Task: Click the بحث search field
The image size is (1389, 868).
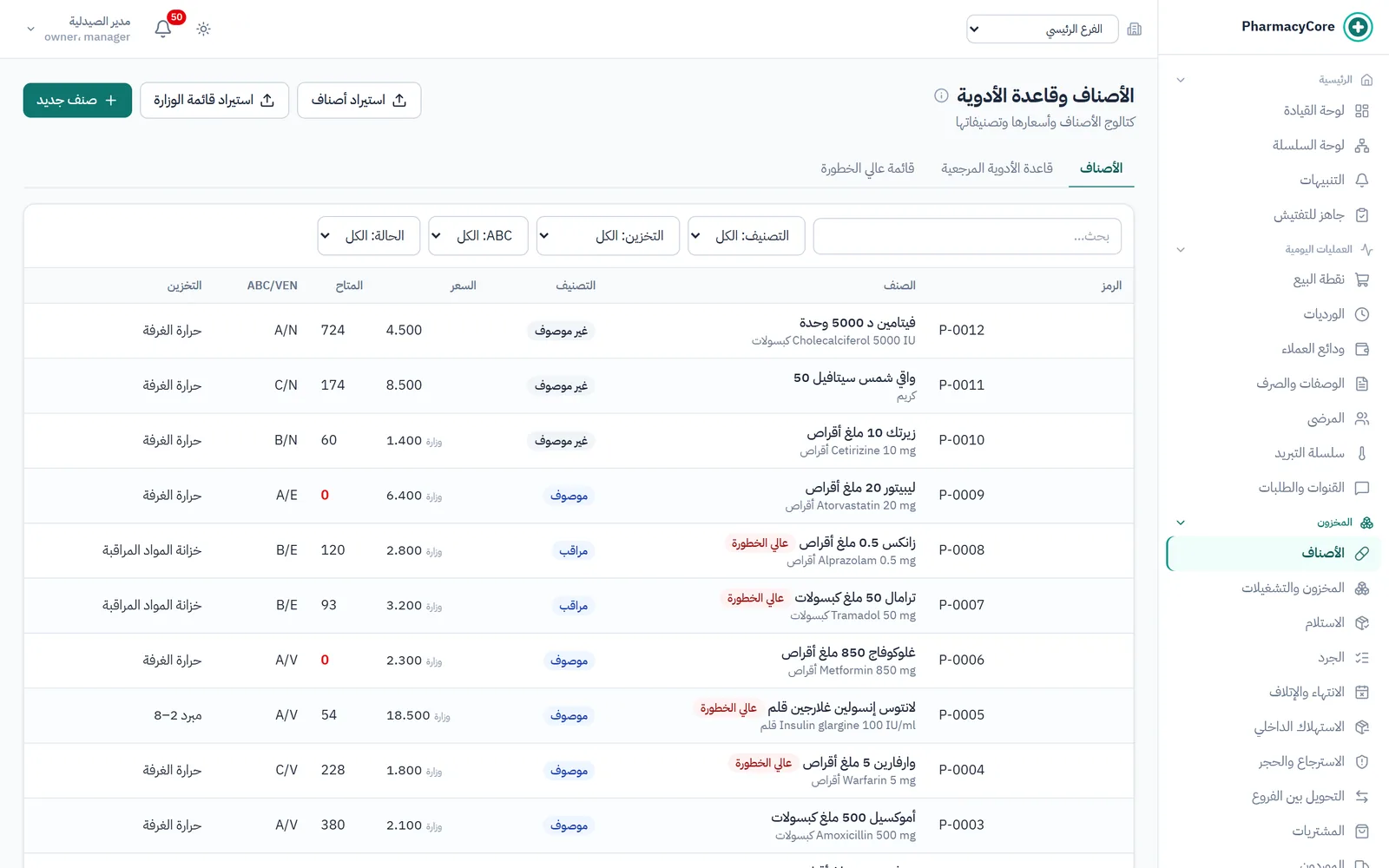Action: [x=967, y=236]
